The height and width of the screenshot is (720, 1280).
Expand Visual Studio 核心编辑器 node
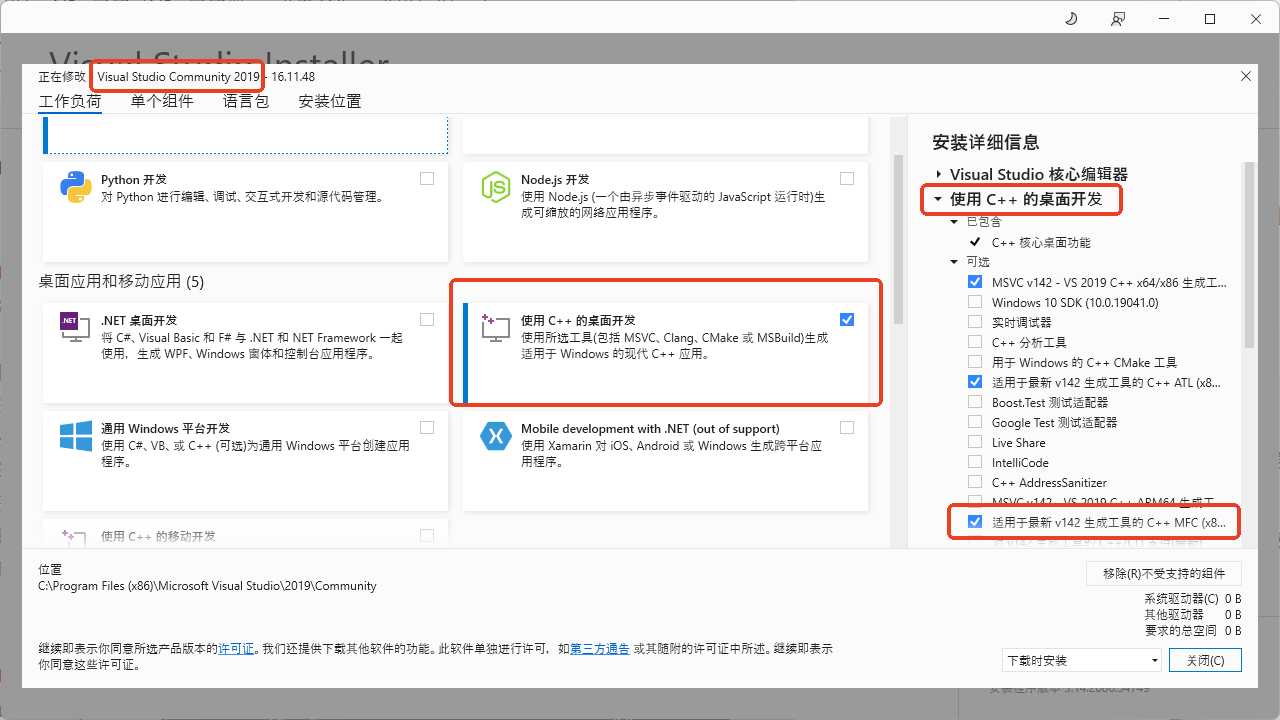click(938, 174)
